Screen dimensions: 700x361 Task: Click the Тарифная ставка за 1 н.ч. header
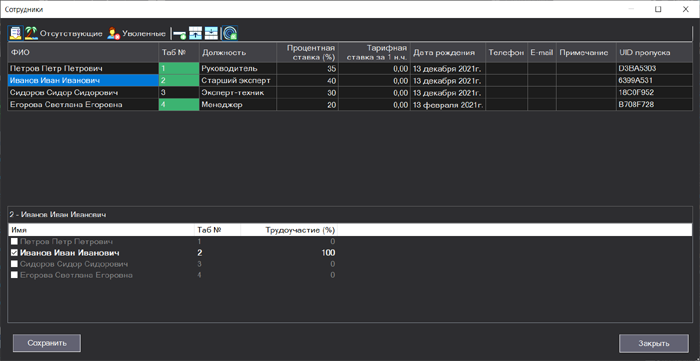click(x=374, y=53)
